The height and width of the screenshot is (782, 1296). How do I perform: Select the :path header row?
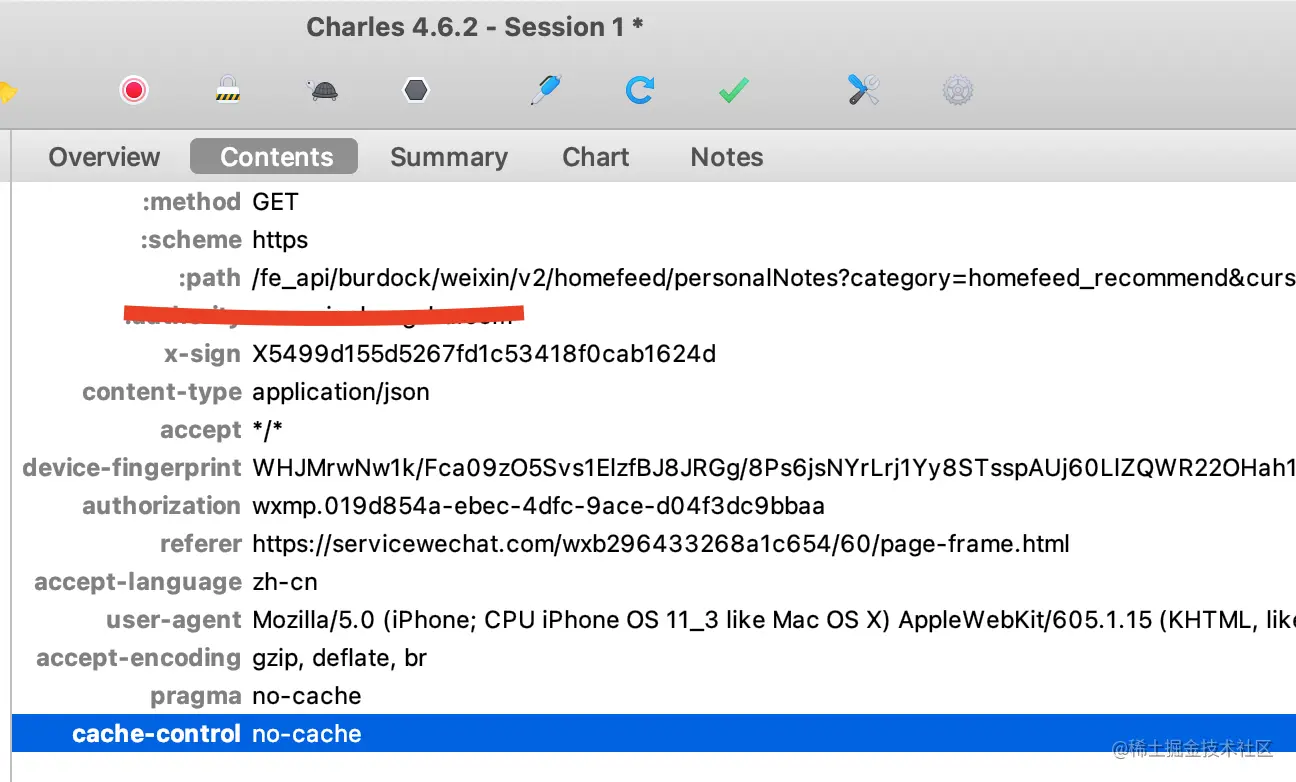click(654, 278)
